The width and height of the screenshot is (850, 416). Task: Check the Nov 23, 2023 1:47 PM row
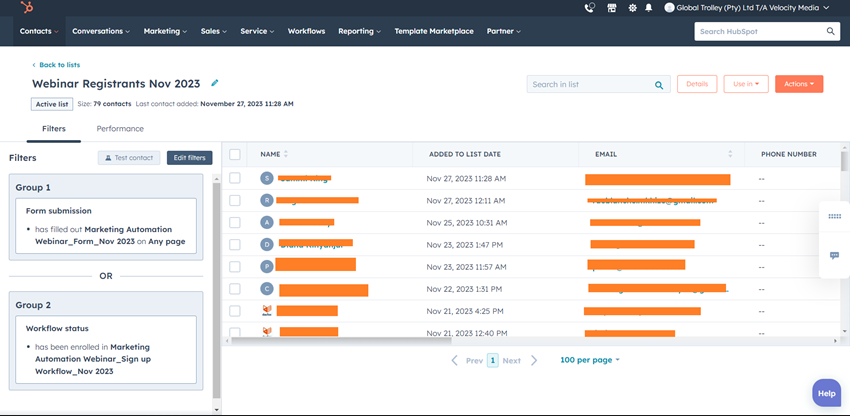click(x=235, y=245)
